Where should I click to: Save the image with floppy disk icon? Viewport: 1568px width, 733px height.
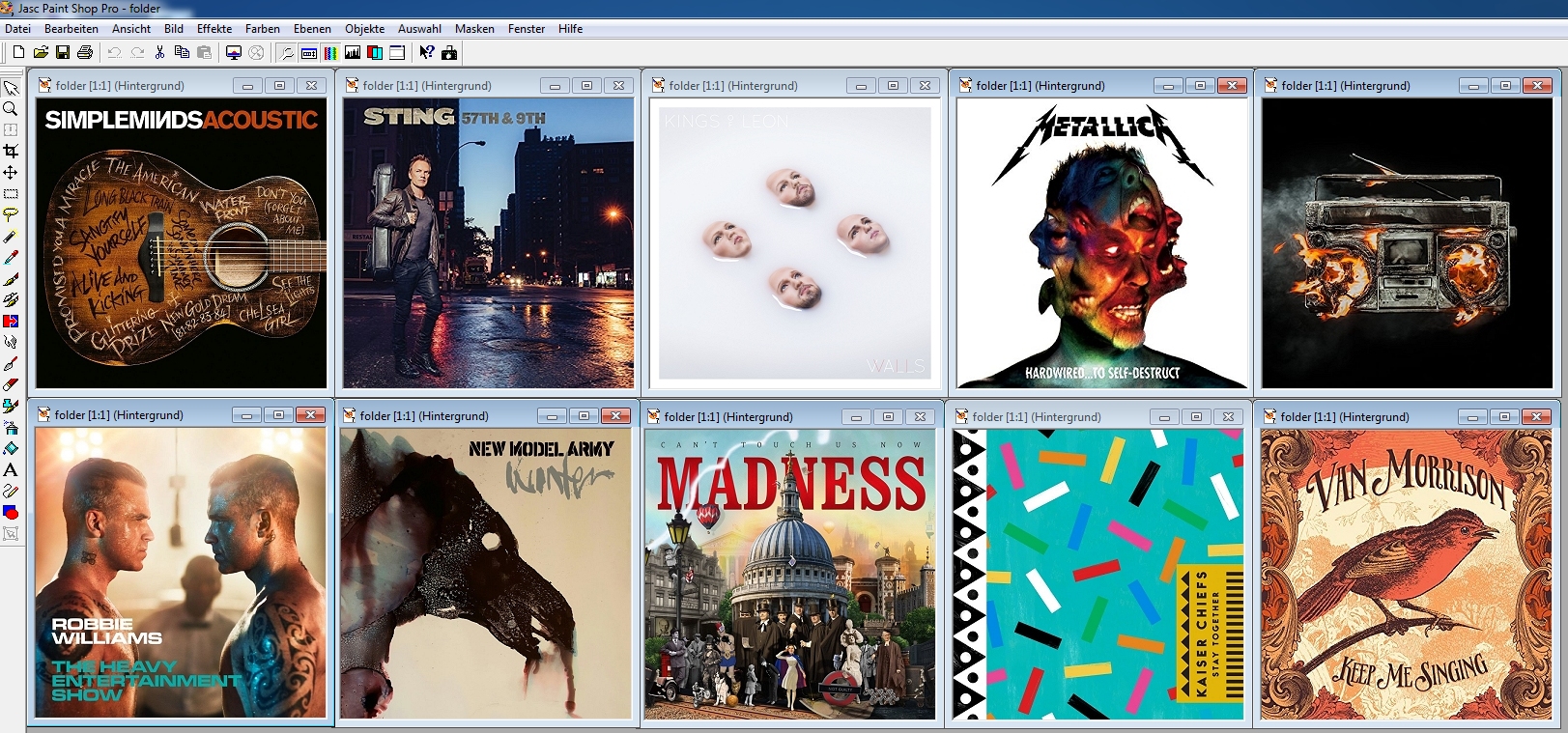pos(63,52)
